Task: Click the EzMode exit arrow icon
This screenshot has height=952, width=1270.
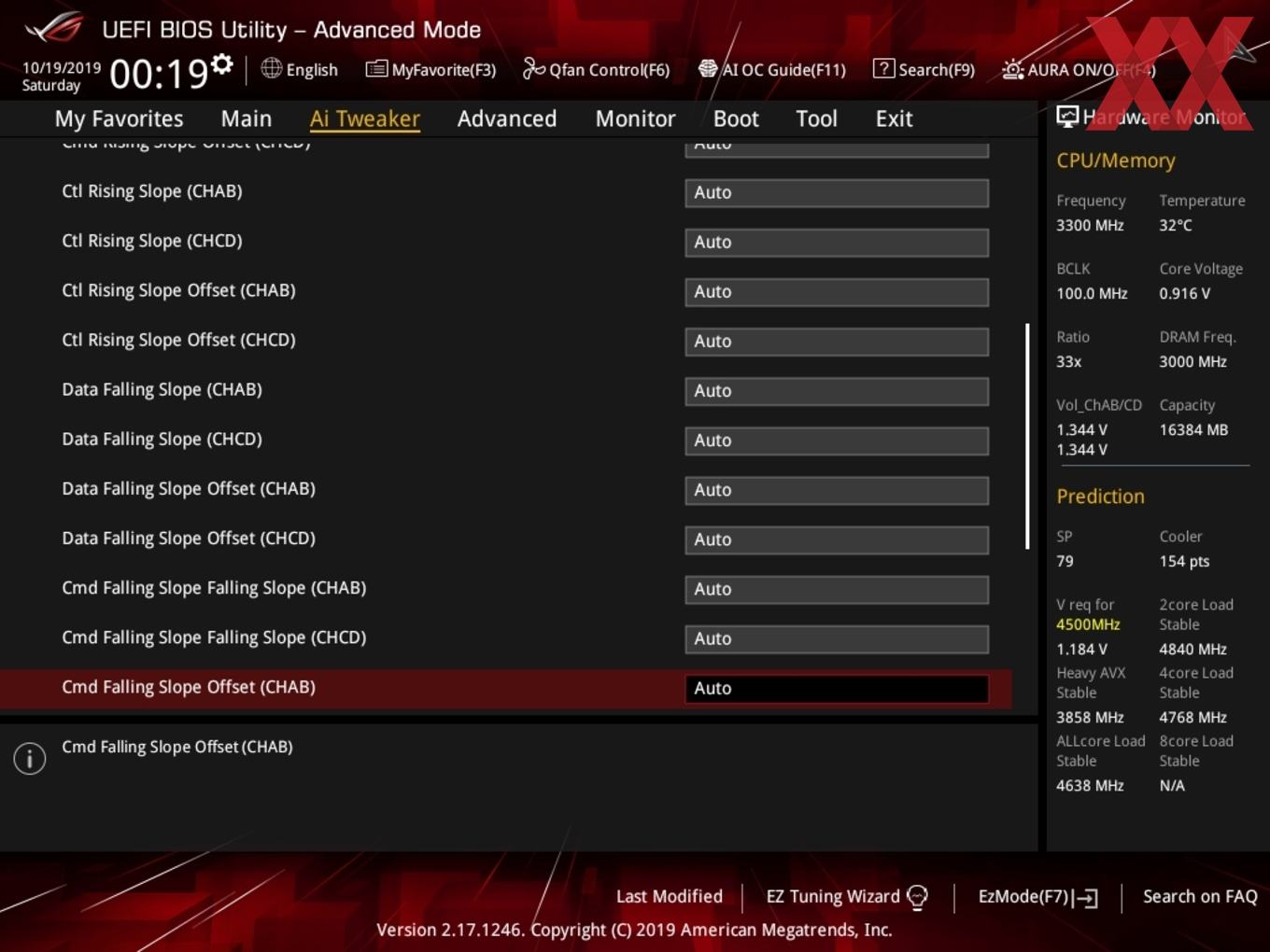Action: click(1085, 898)
